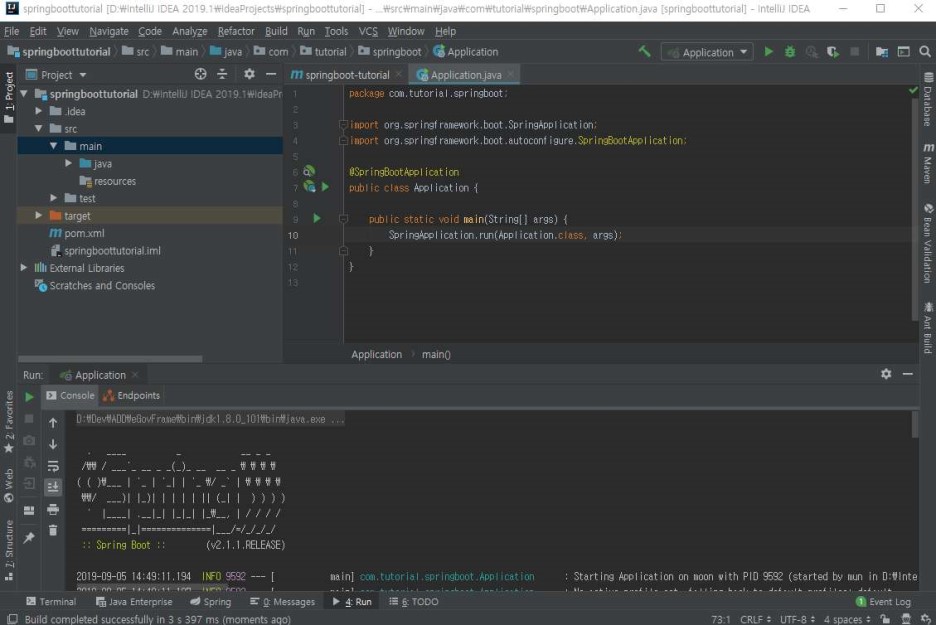Click the Stop square icon in top toolbar

click(855, 52)
